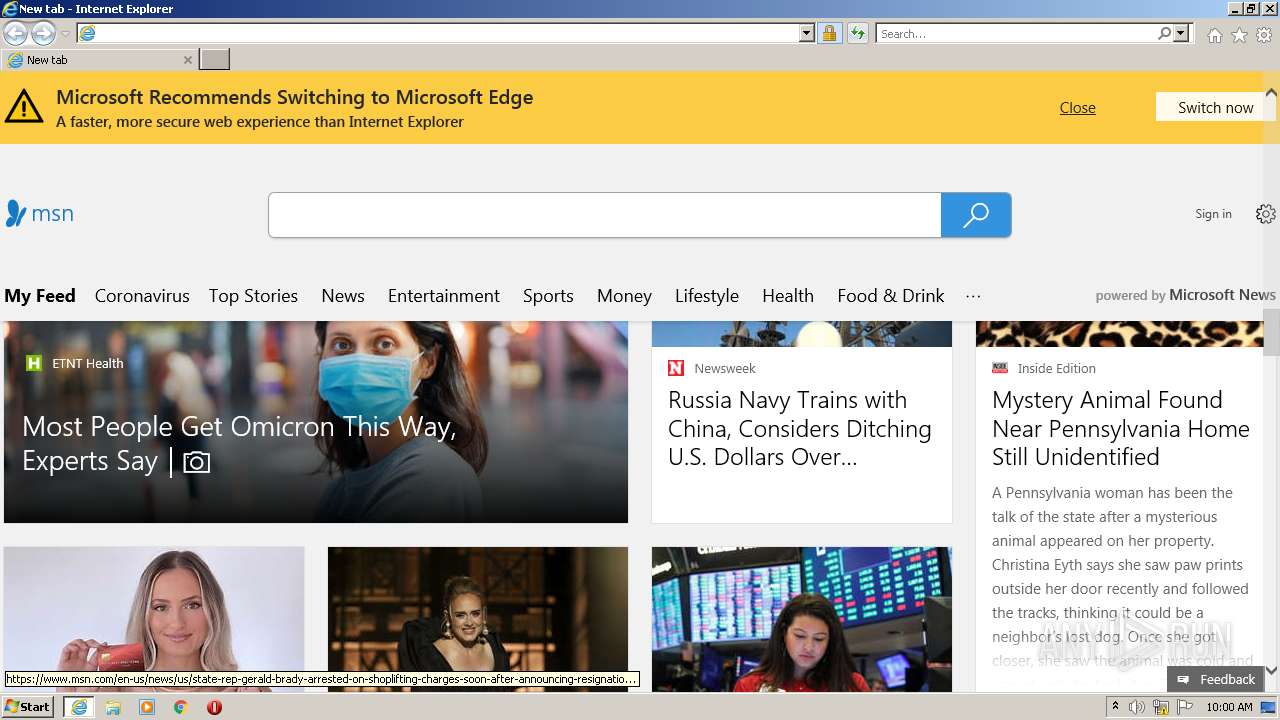This screenshot has width=1280, height=720.
Task: Show hidden tray icons arrow
Action: click(1115, 707)
